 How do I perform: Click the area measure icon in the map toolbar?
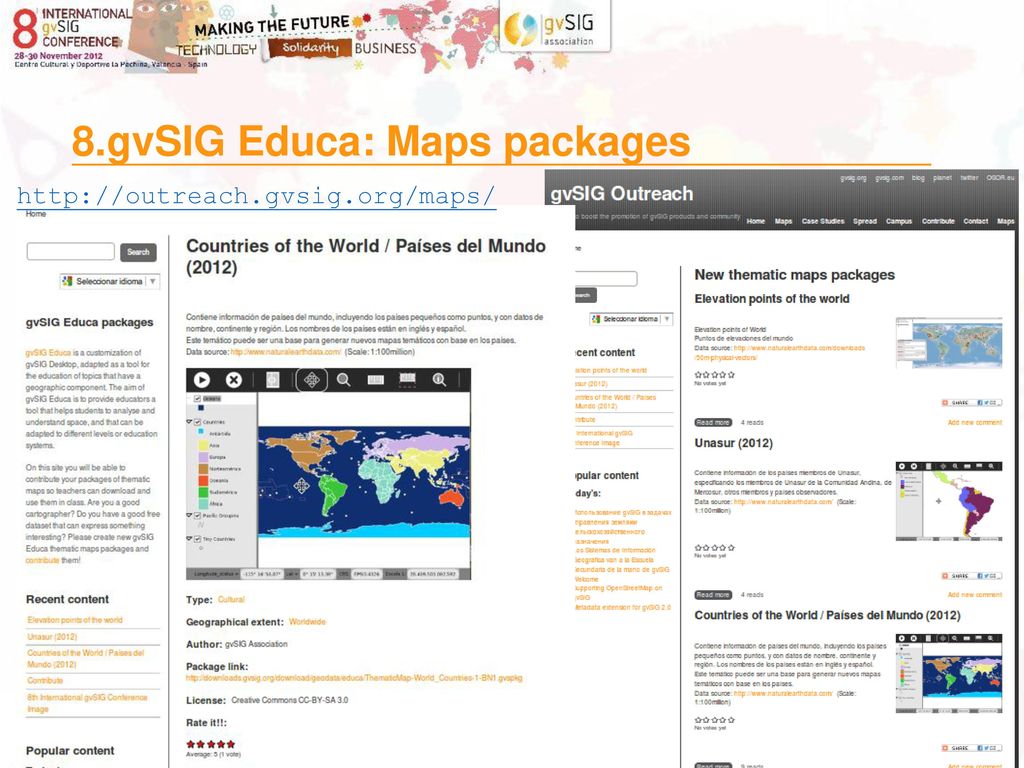[407, 379]
